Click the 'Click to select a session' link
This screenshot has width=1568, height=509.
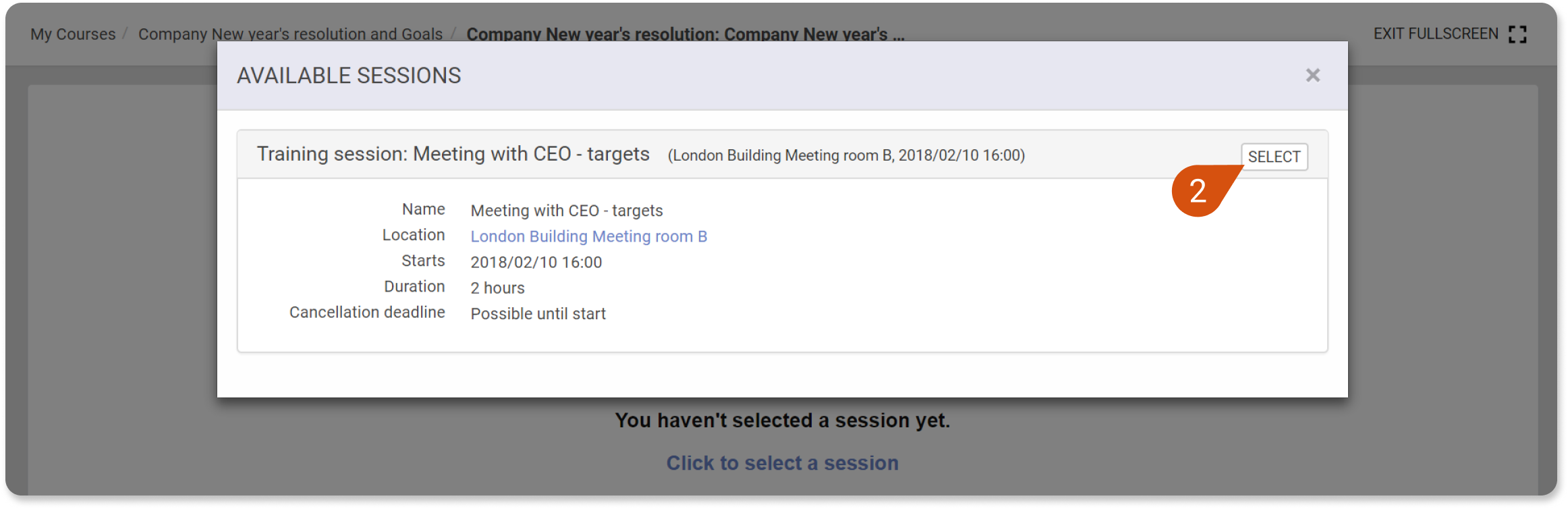point(783,463)
